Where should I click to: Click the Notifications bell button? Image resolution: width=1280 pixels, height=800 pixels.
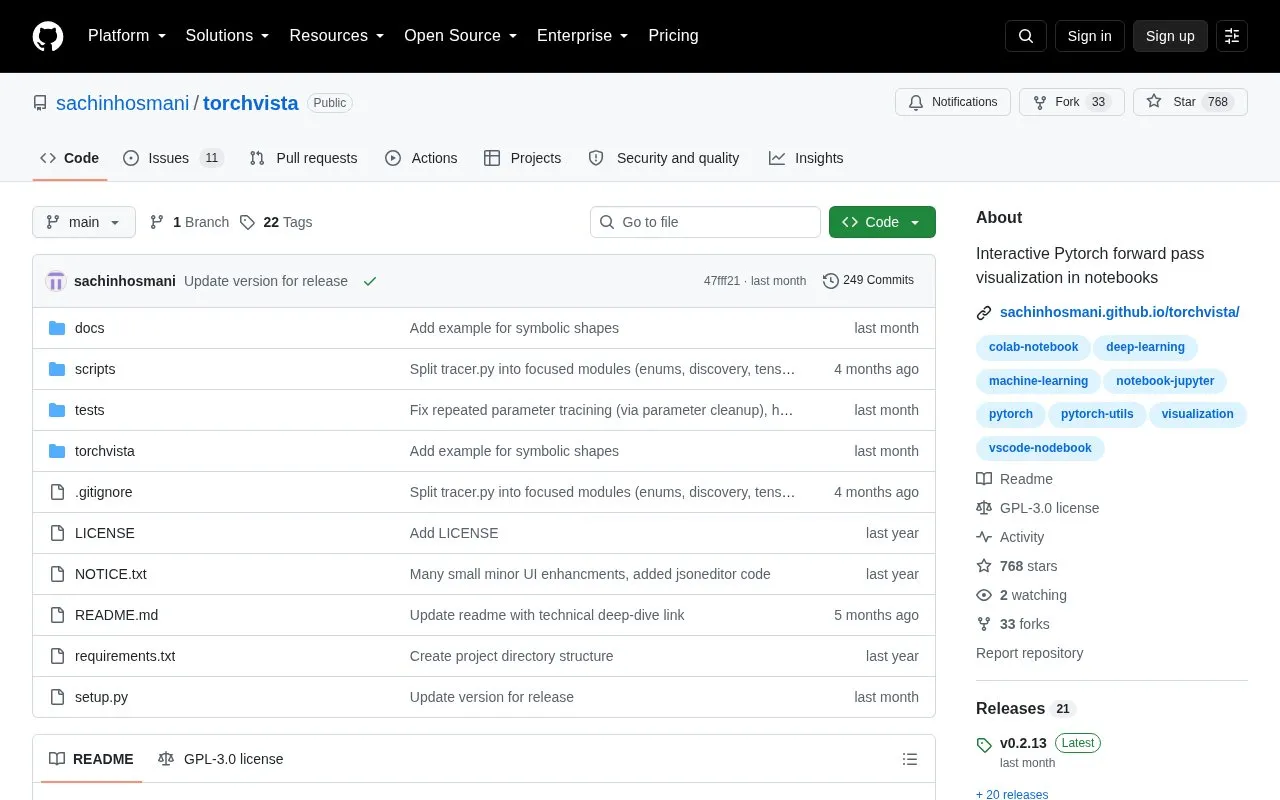[953, 102]
